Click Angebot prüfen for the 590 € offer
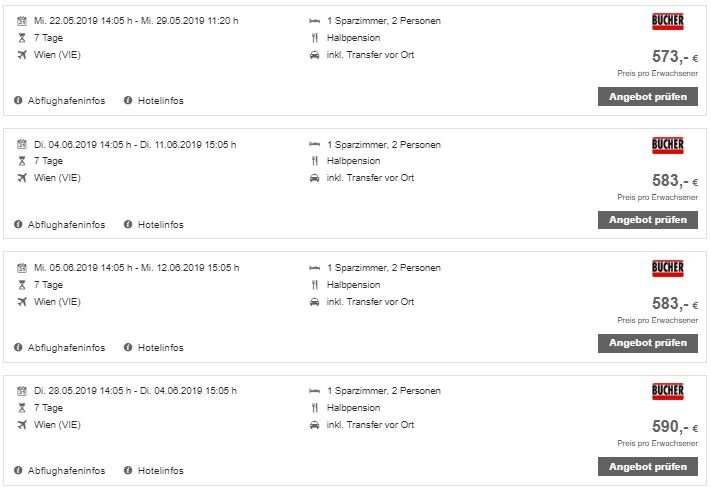The image size is (711, 491). [648, 467]
